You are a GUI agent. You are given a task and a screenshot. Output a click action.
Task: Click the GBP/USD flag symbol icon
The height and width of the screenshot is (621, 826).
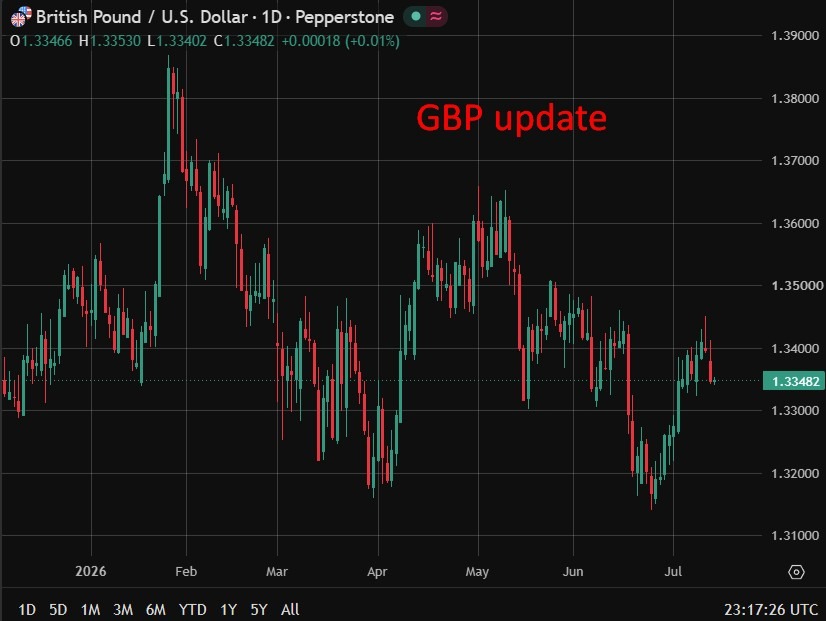pyautogui.click(x=21, y=16)
